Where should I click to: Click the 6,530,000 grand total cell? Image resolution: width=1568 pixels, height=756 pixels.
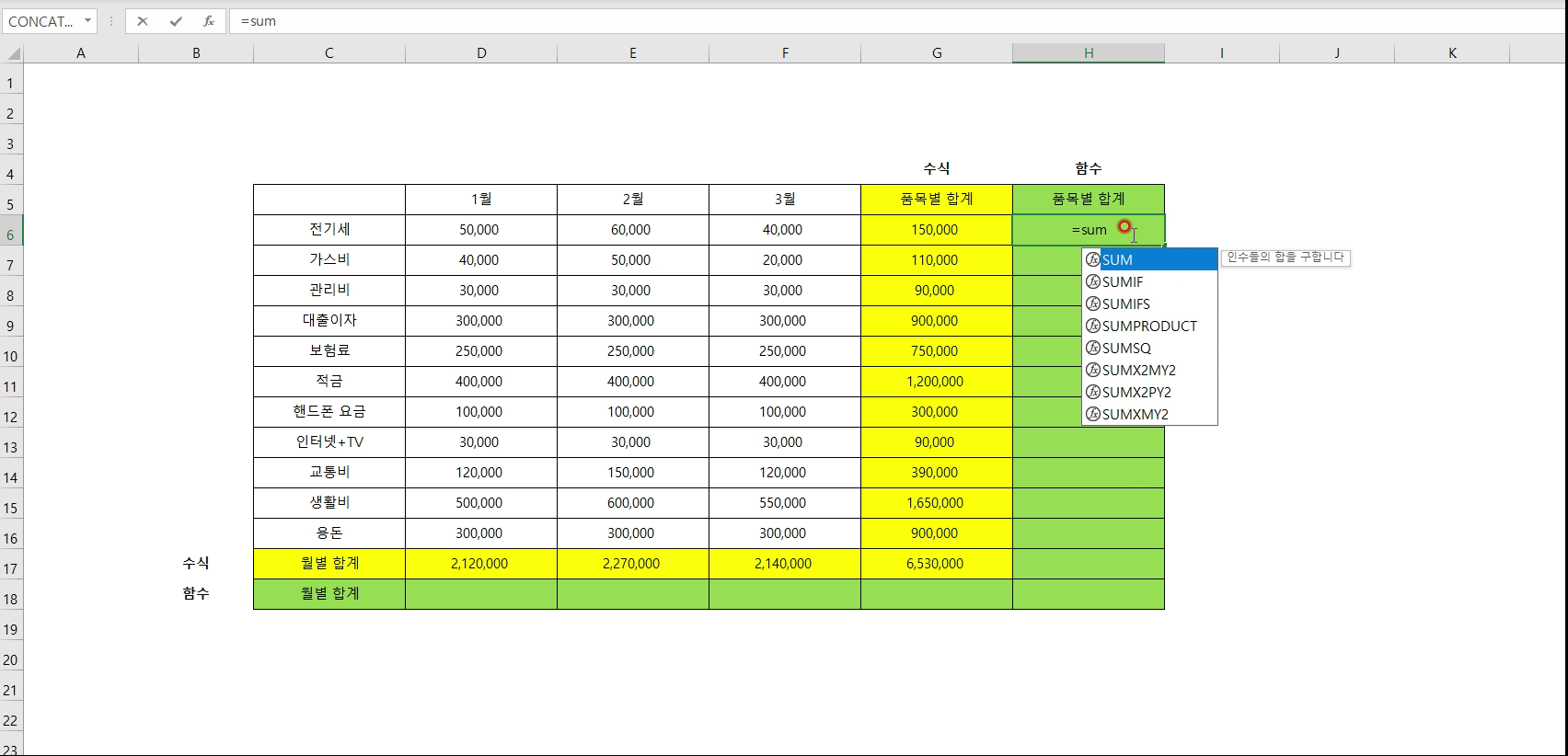pyautogui.click(x=937, y=564)
